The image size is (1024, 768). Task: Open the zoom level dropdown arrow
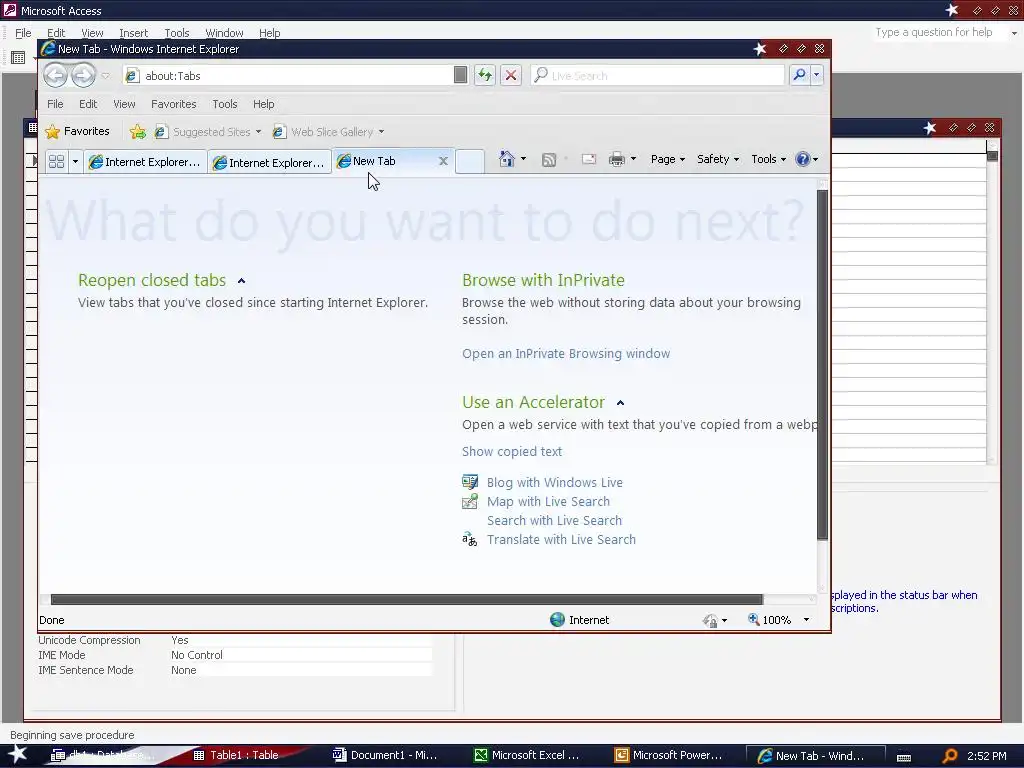click(x=806, y=619)
